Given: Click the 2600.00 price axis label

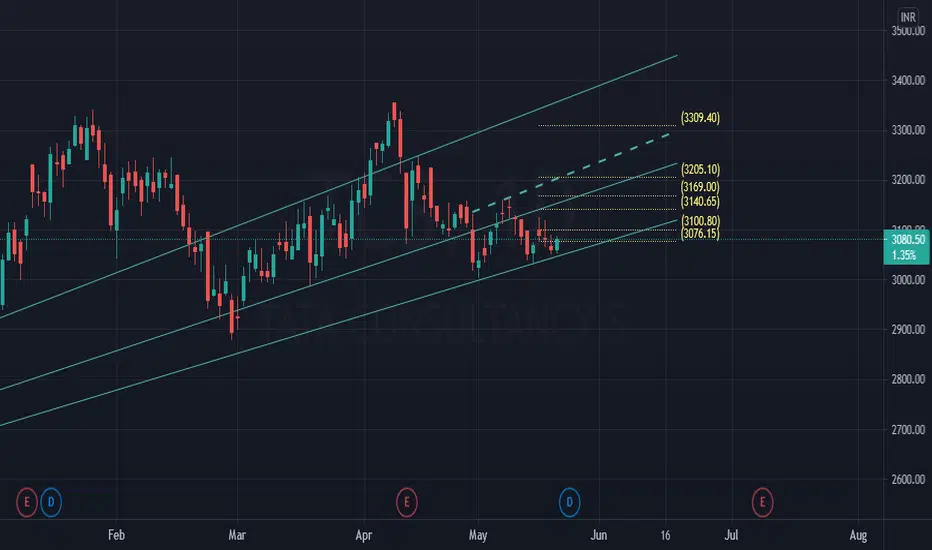Looking at the screenshot, I should [908, 479].
